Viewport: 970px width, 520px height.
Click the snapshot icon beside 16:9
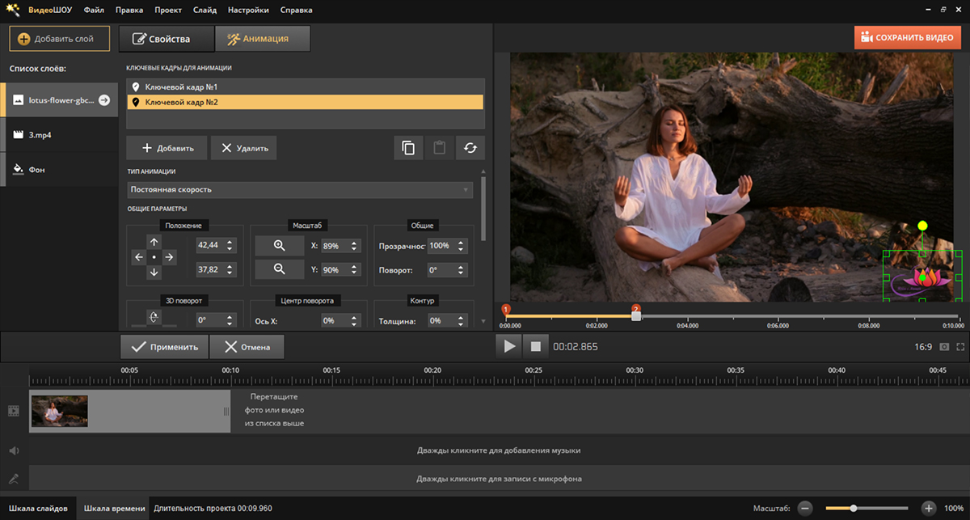944,347
